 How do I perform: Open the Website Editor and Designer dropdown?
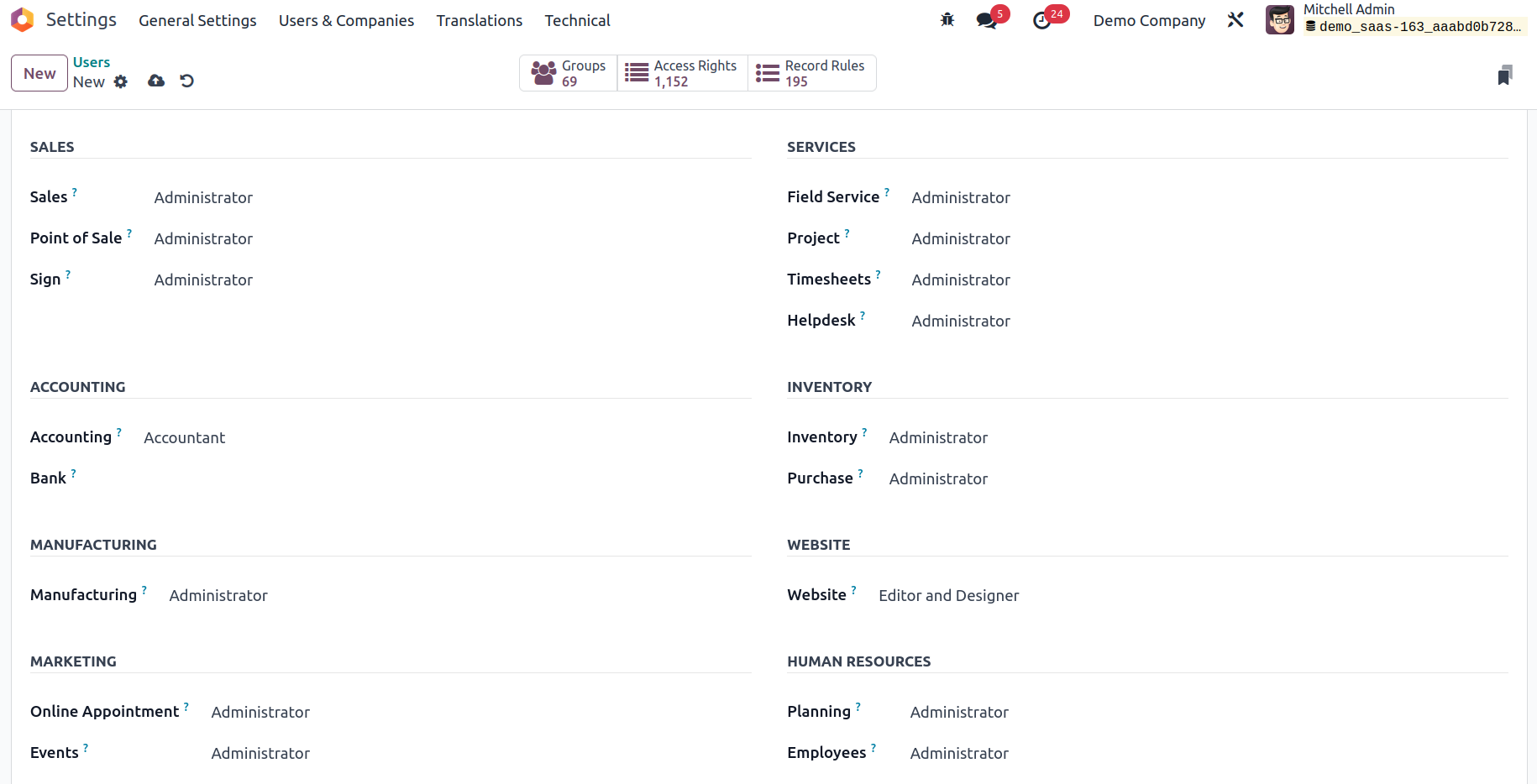pos(1193,595)
